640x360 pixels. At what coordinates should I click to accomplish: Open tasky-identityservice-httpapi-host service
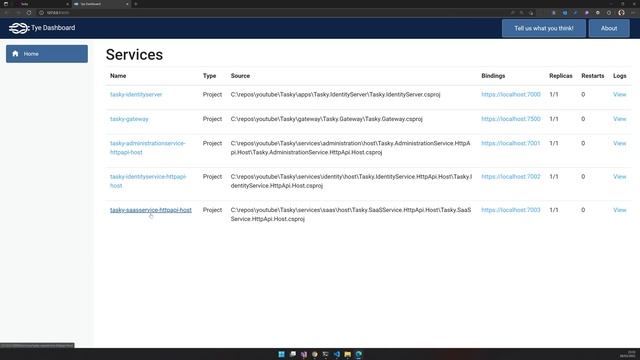tap(148, 181)
